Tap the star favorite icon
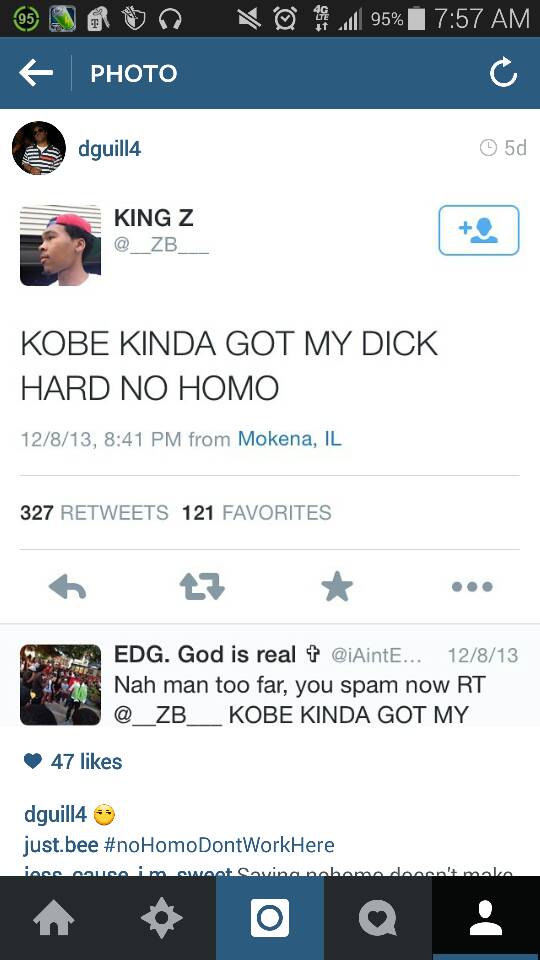 pos(337,587)
